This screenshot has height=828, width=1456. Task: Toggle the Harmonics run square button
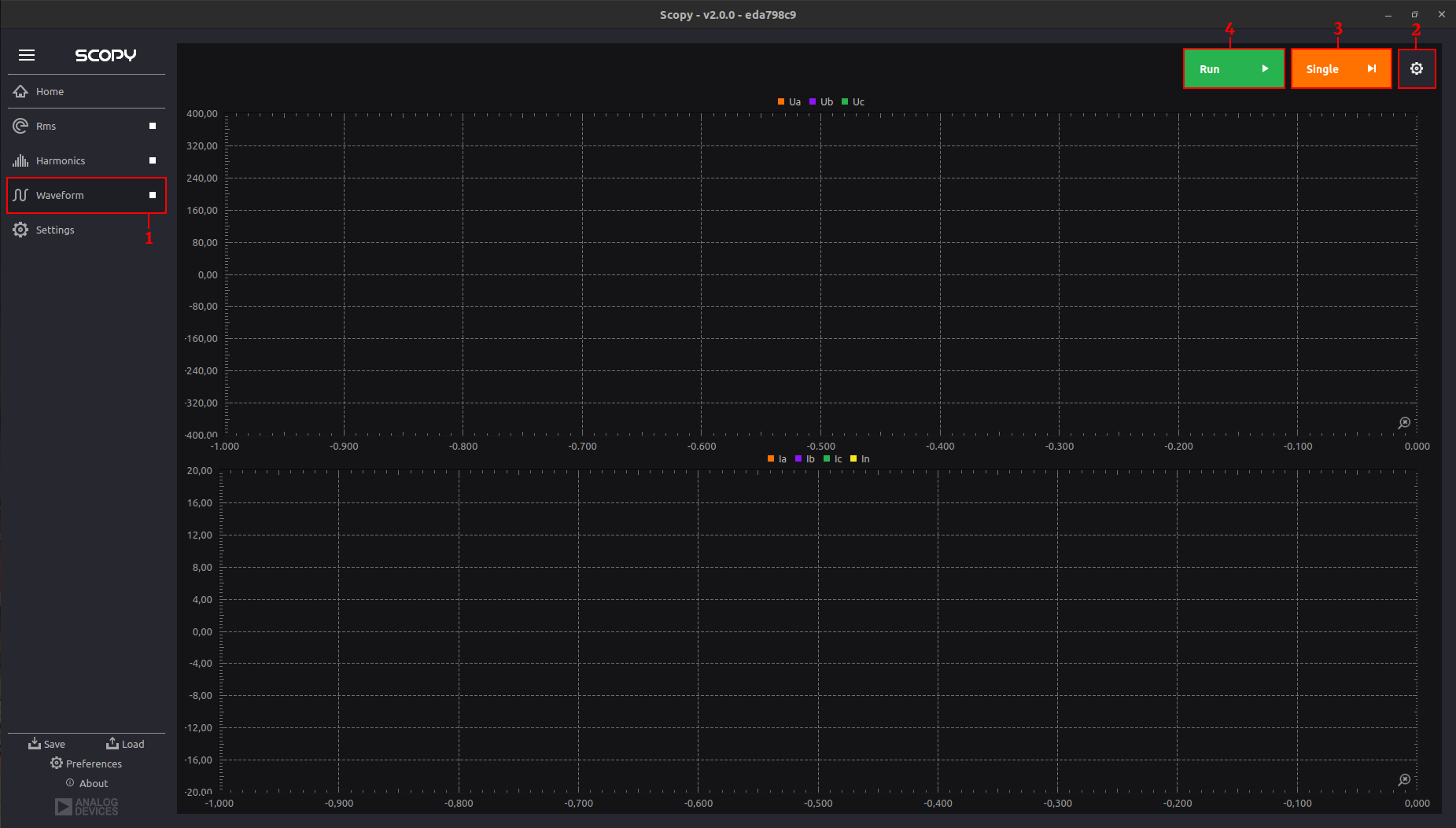(153, 160)
